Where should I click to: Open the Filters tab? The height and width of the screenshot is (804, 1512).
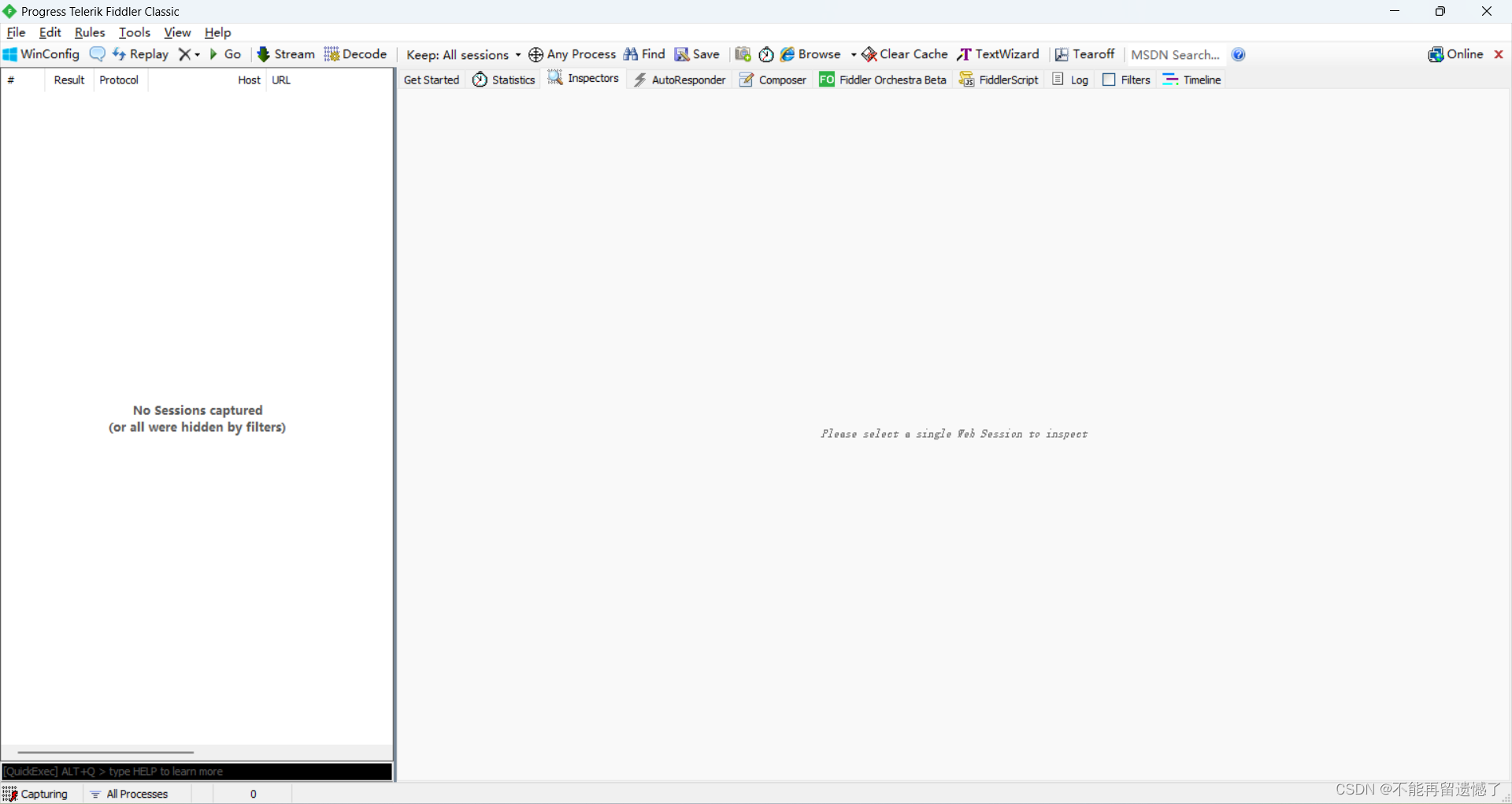(1127, 80)
